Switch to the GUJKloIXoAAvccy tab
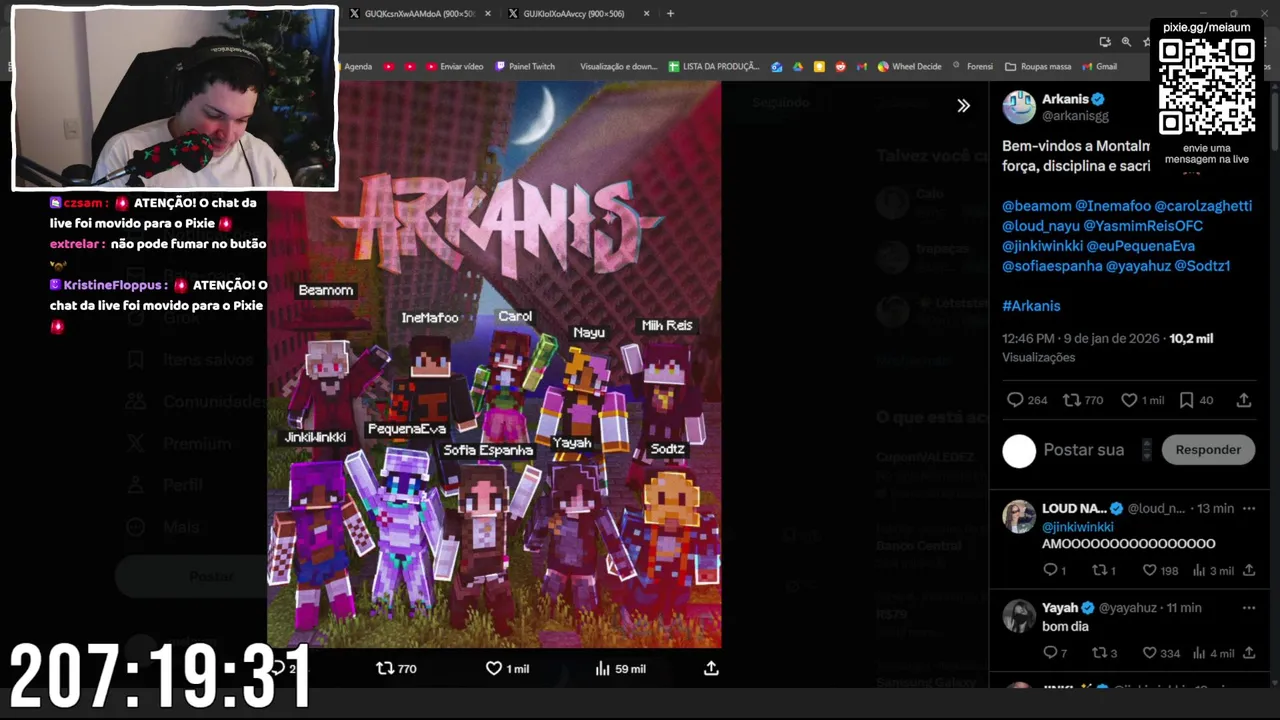Screen dimensions: 1280x720 click(580, 13)
